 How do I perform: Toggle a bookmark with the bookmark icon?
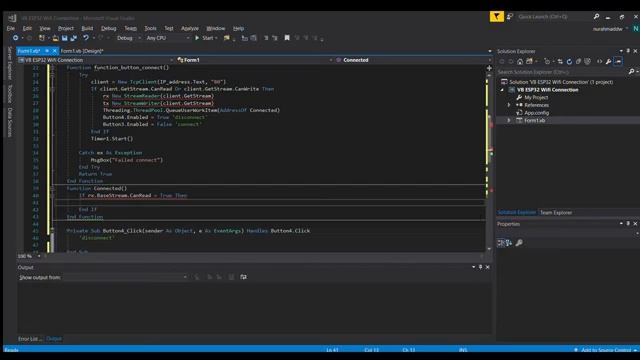[x=287, y=38]
